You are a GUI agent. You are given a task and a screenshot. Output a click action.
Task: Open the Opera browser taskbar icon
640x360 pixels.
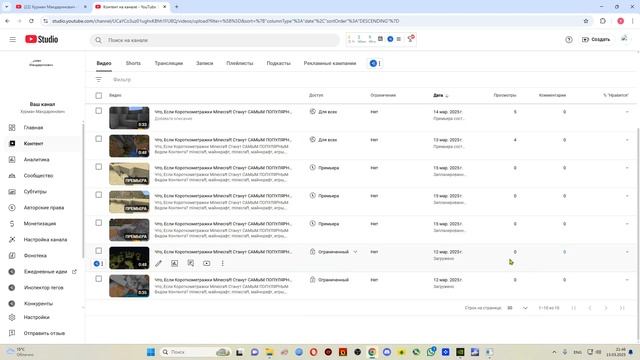pos(313,352)
